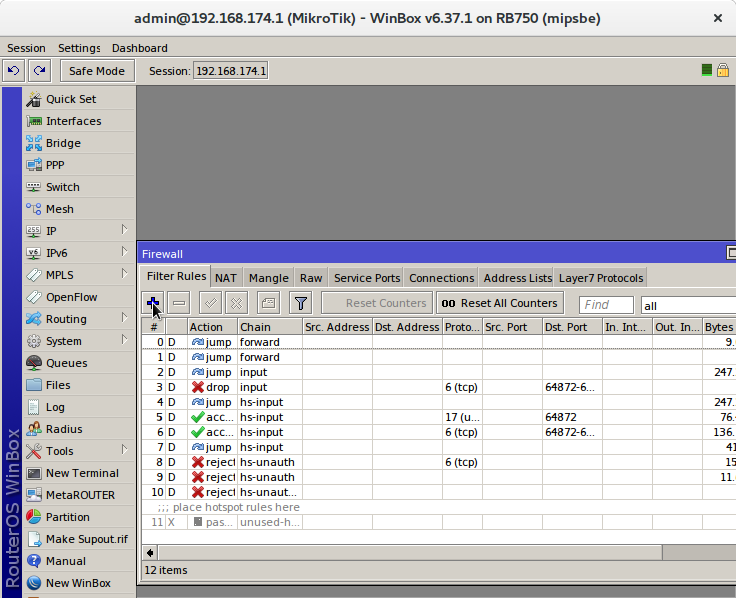The width and height of the screenshot is (736, 598).
Task: Switch to the Address Lists tab
Action: click(x=517, y=278)
